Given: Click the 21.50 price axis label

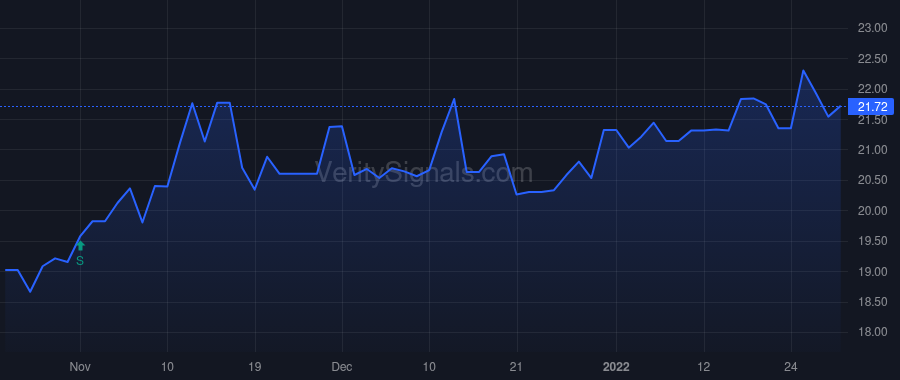Looking at the screenshot, I should point(871,119).
